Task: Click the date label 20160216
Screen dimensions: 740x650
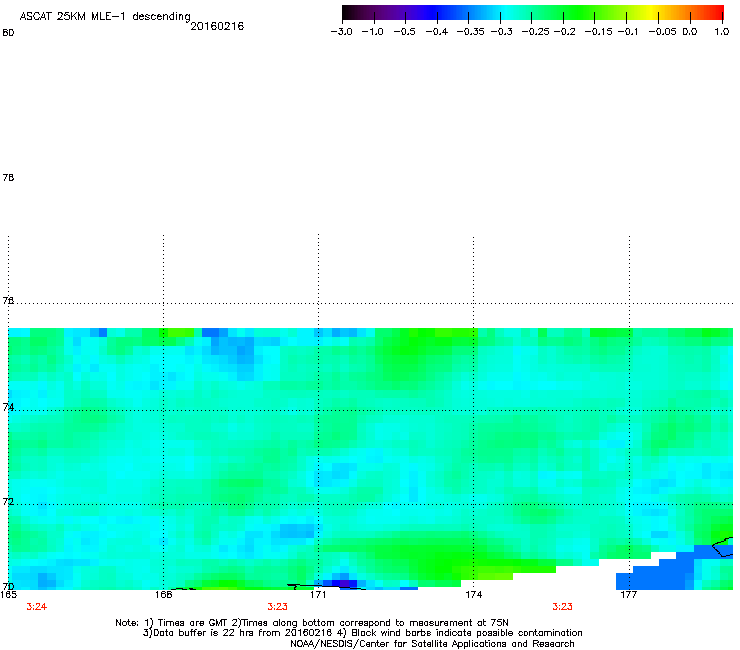Action: (x=217, y=26)
